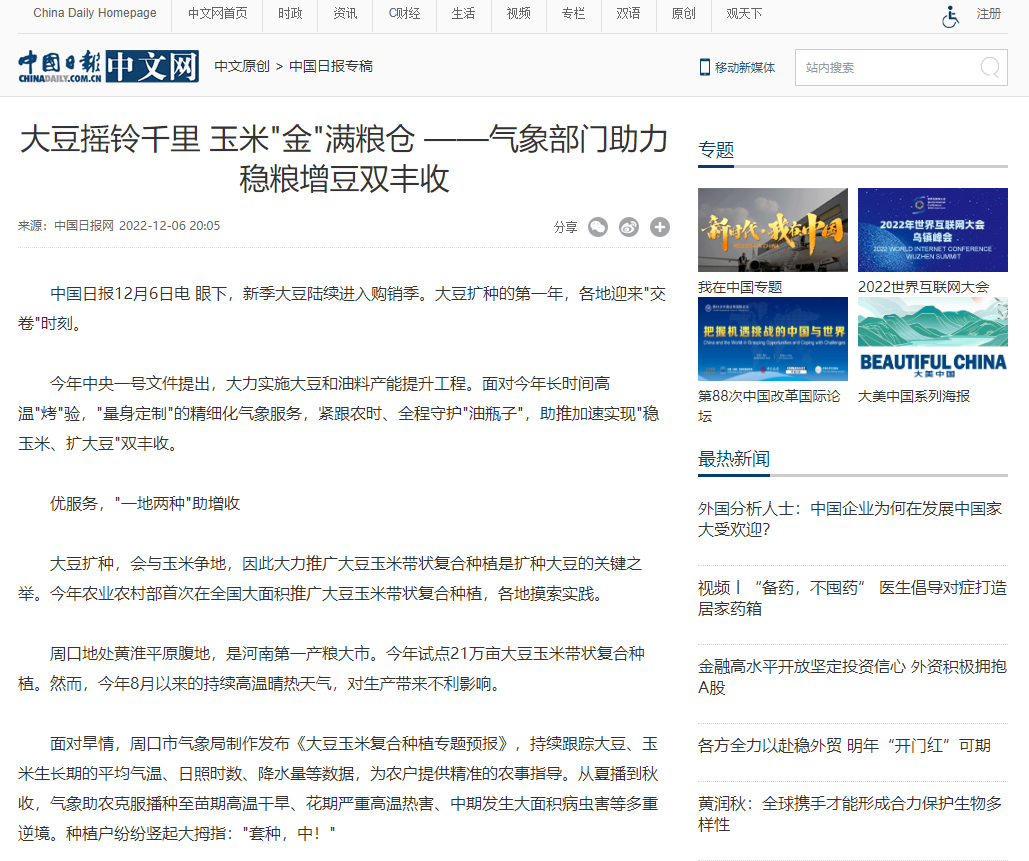The width and height of the screenshot is (1029, 861).
Task: Open the C财经 navigation item
Action: click(404, 14)
